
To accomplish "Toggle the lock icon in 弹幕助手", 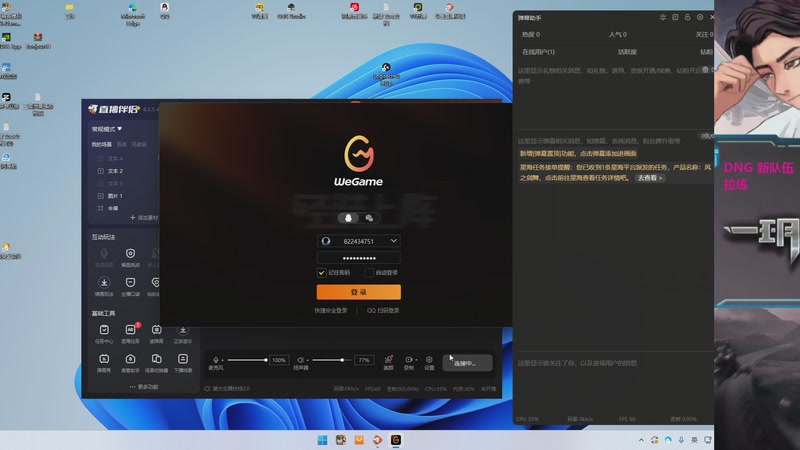I will [687, 17].
